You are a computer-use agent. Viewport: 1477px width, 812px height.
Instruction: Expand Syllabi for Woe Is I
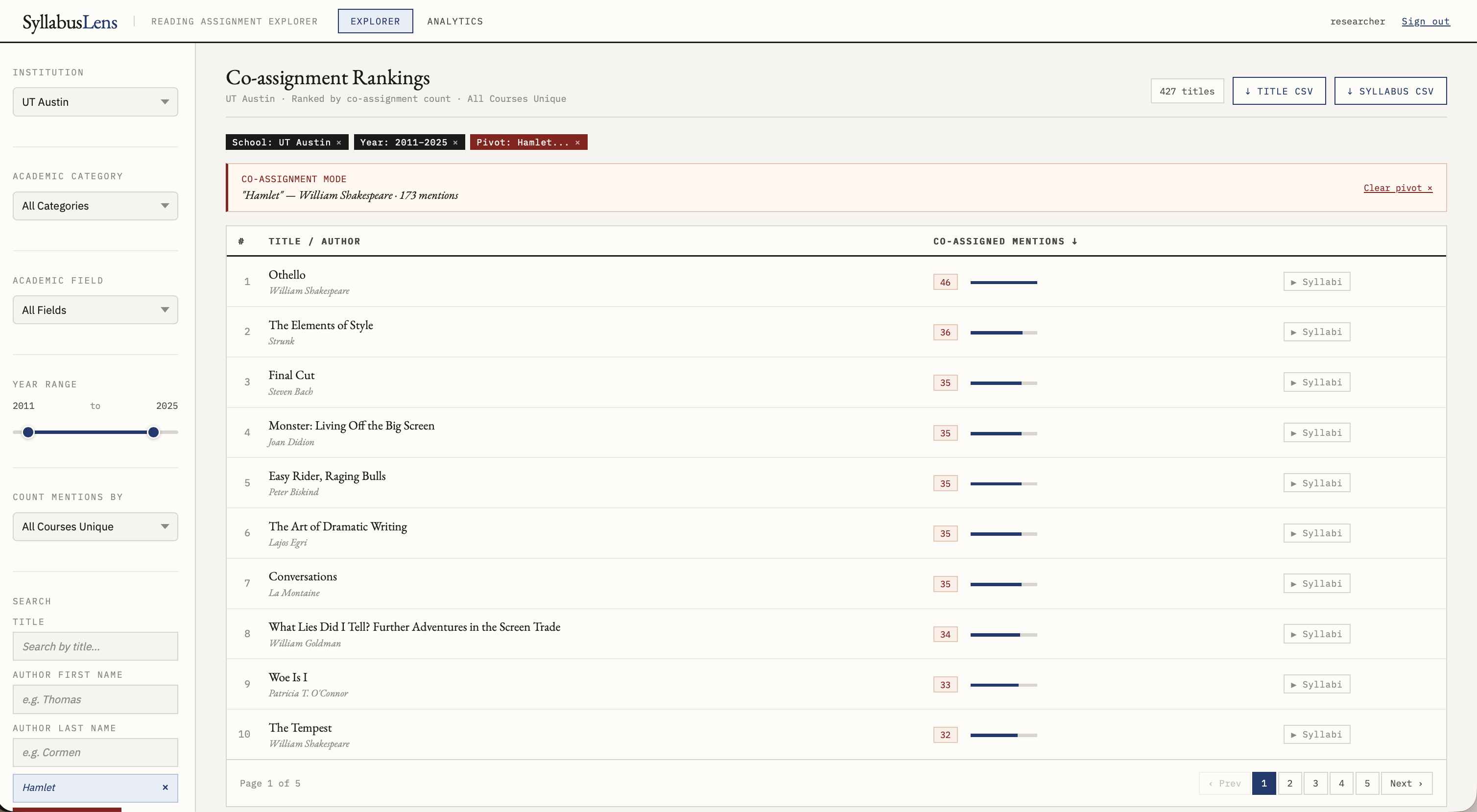(1316, 684)
